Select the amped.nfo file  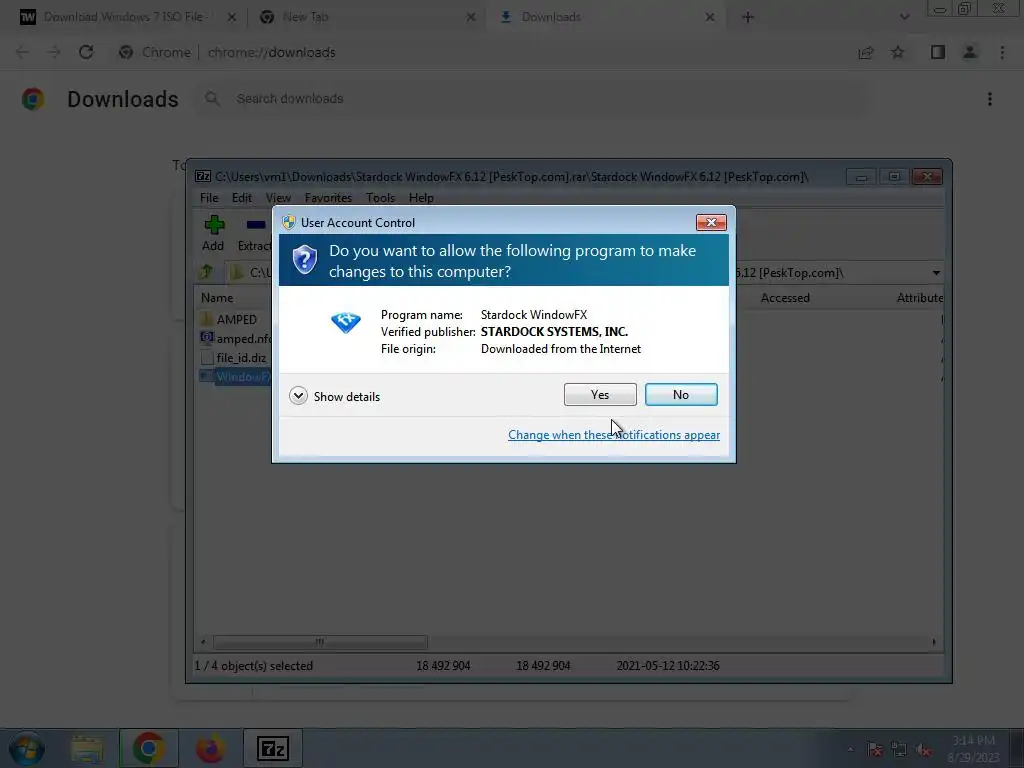point(236,338)
